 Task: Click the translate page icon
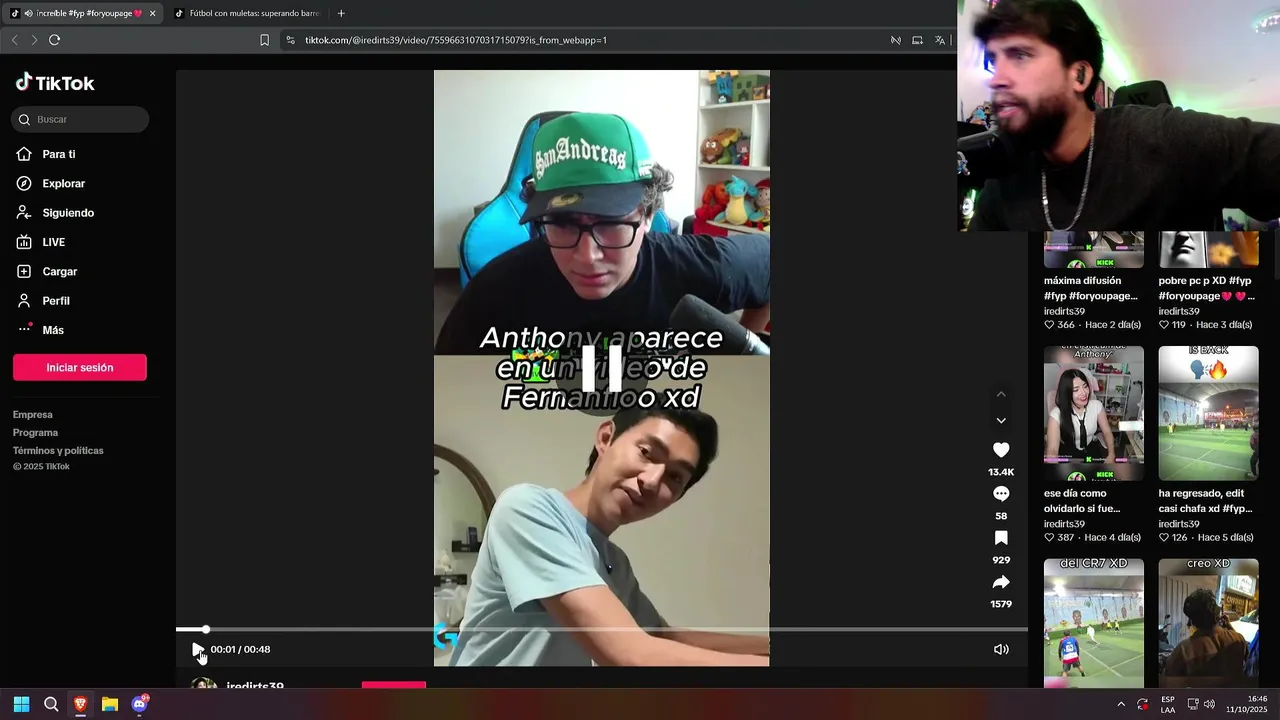[940, 40]
